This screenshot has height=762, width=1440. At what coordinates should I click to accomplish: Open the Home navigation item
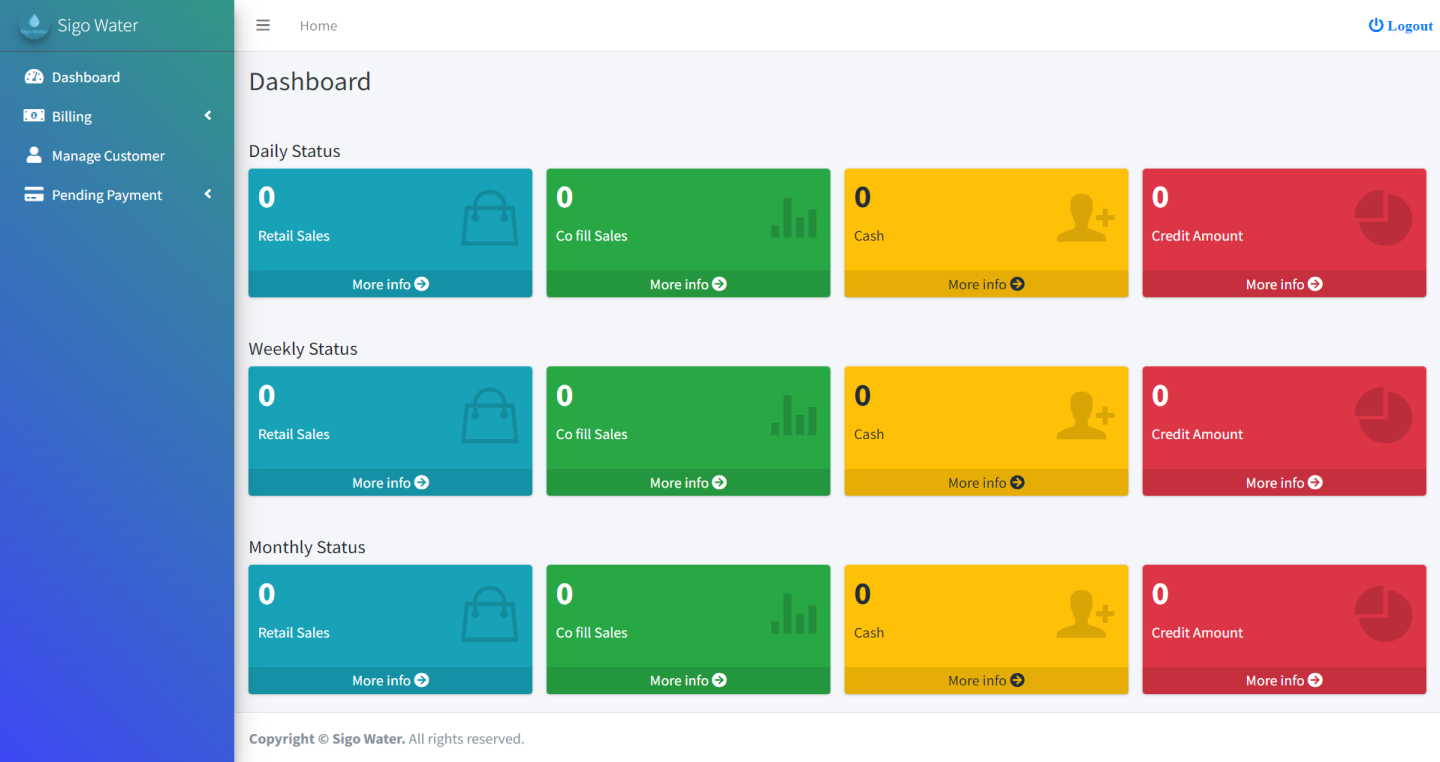[318, 26]
